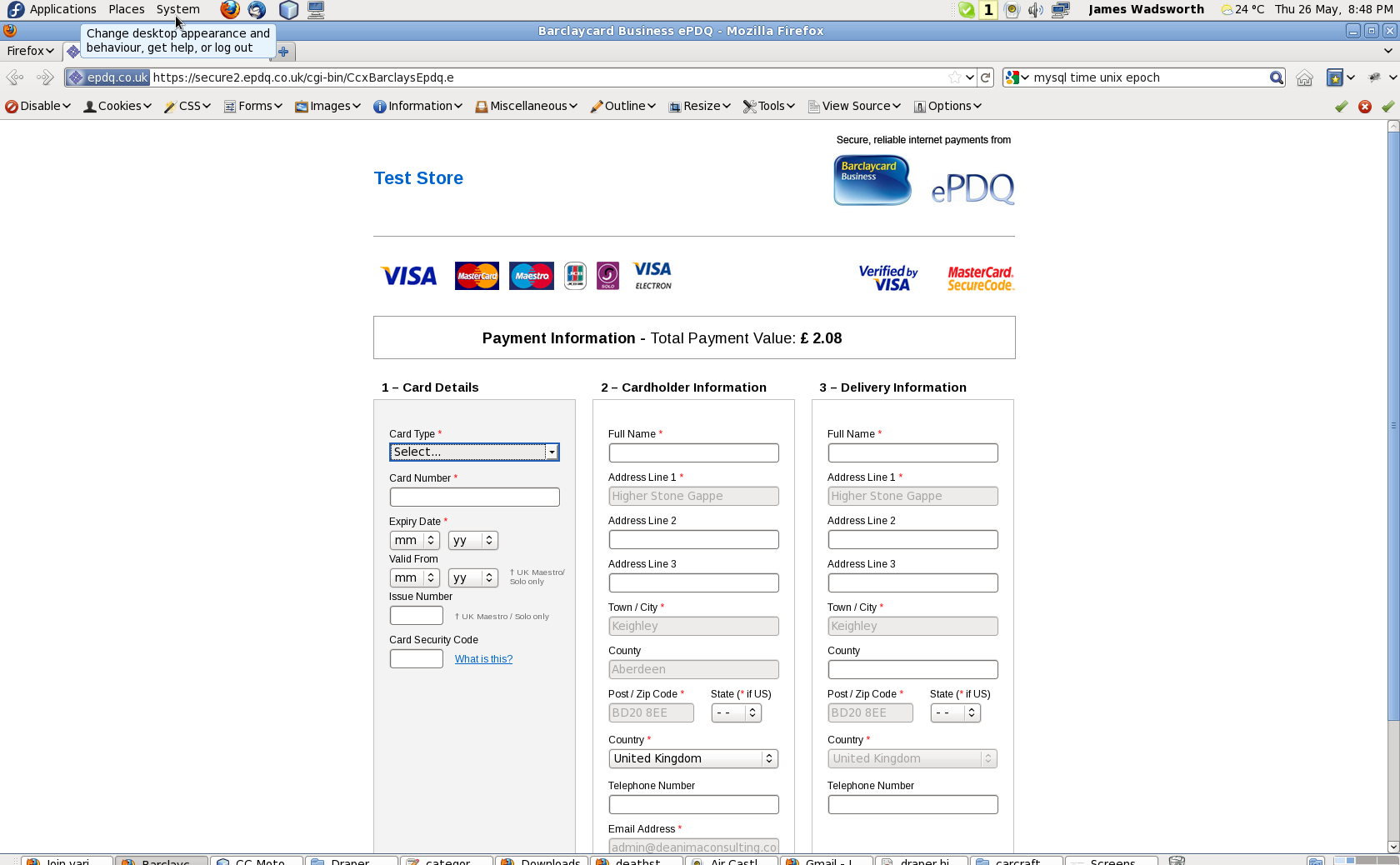Image resolution: width=1400 pixels, height=865 pixels.
Task: Open the Cookies menu
Action: click(x=117, y=107)
